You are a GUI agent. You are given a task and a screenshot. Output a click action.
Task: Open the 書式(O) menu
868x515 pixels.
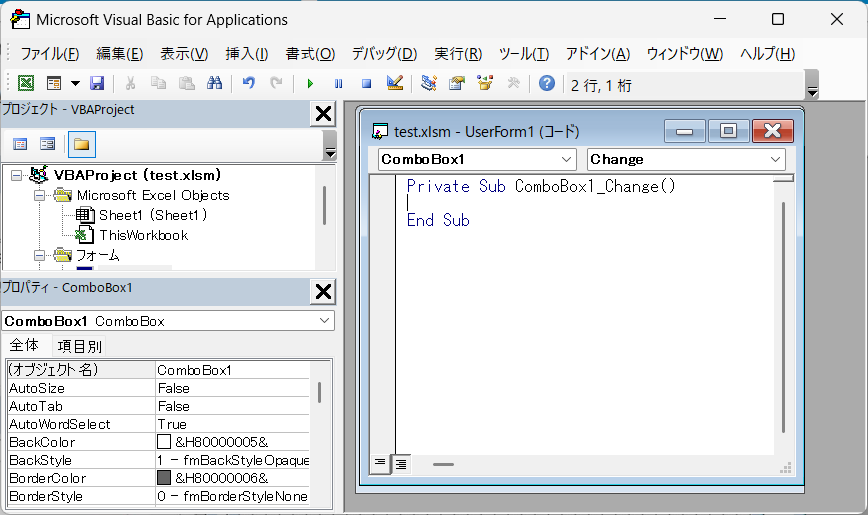click(310, 54)
